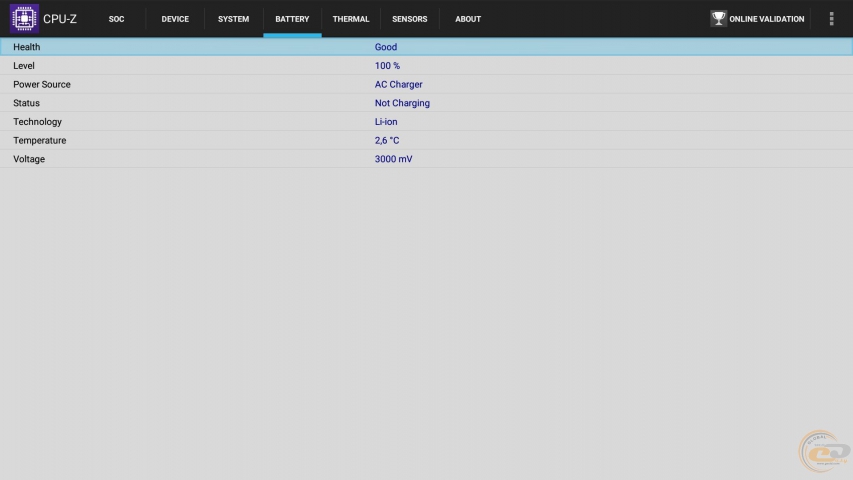Click the Temperature row

coord(426,141)
